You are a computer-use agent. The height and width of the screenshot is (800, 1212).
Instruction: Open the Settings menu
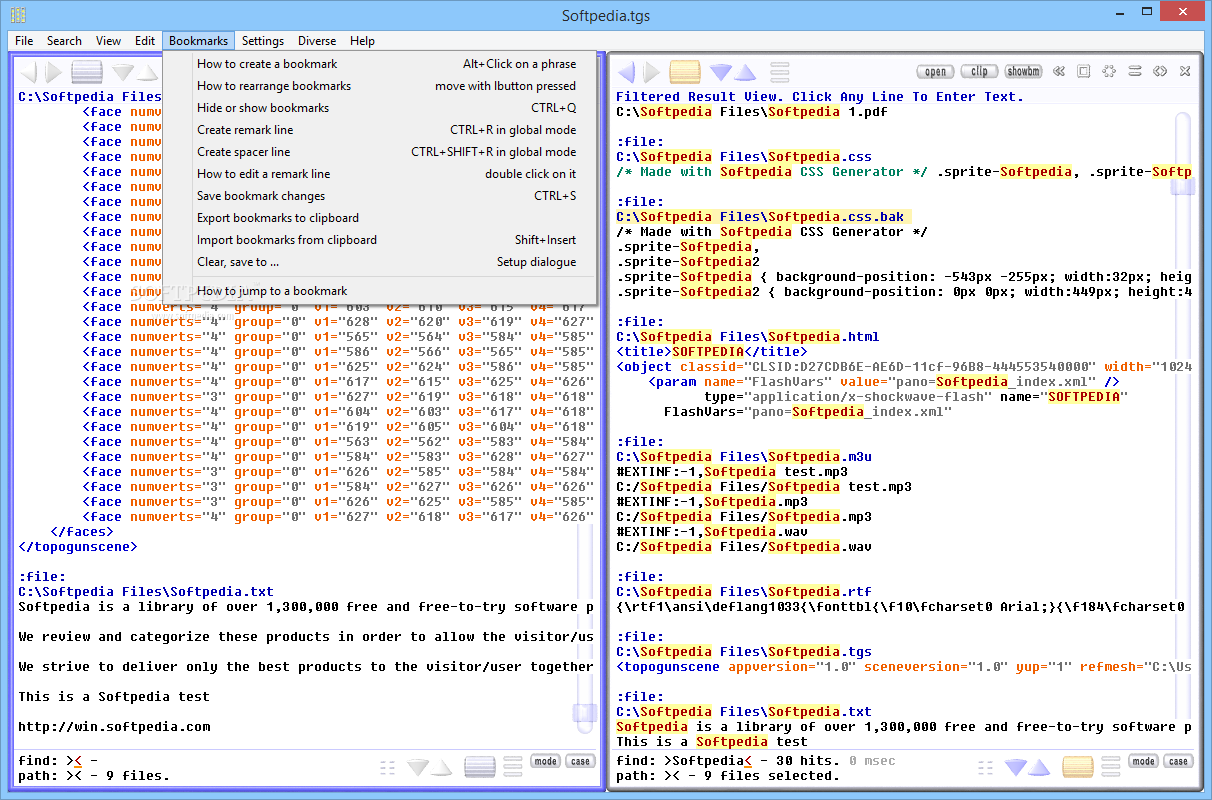pos(263,41)
